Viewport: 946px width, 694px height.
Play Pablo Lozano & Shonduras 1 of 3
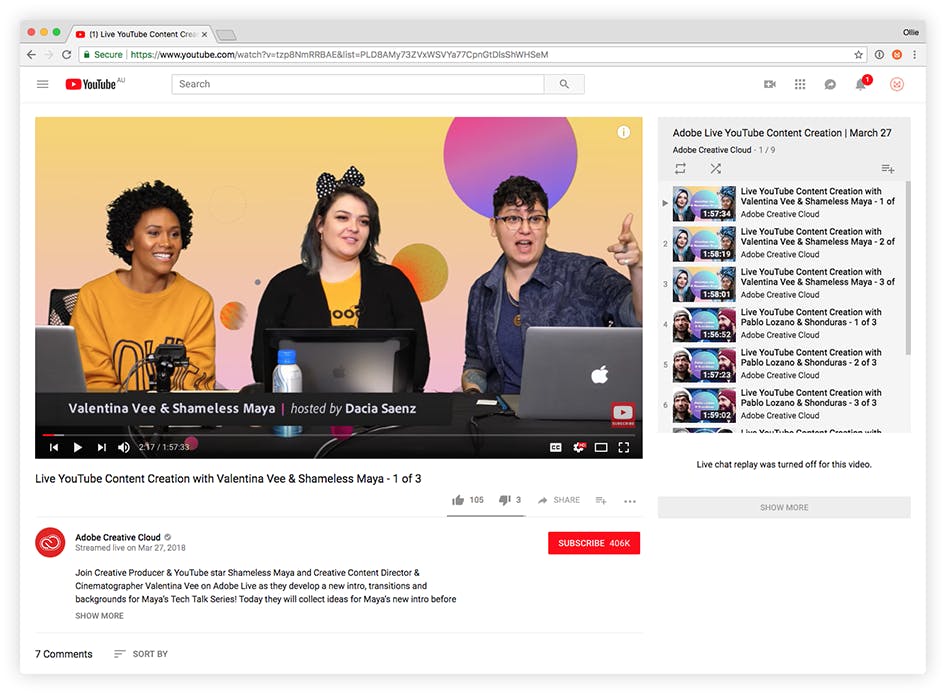811,318
